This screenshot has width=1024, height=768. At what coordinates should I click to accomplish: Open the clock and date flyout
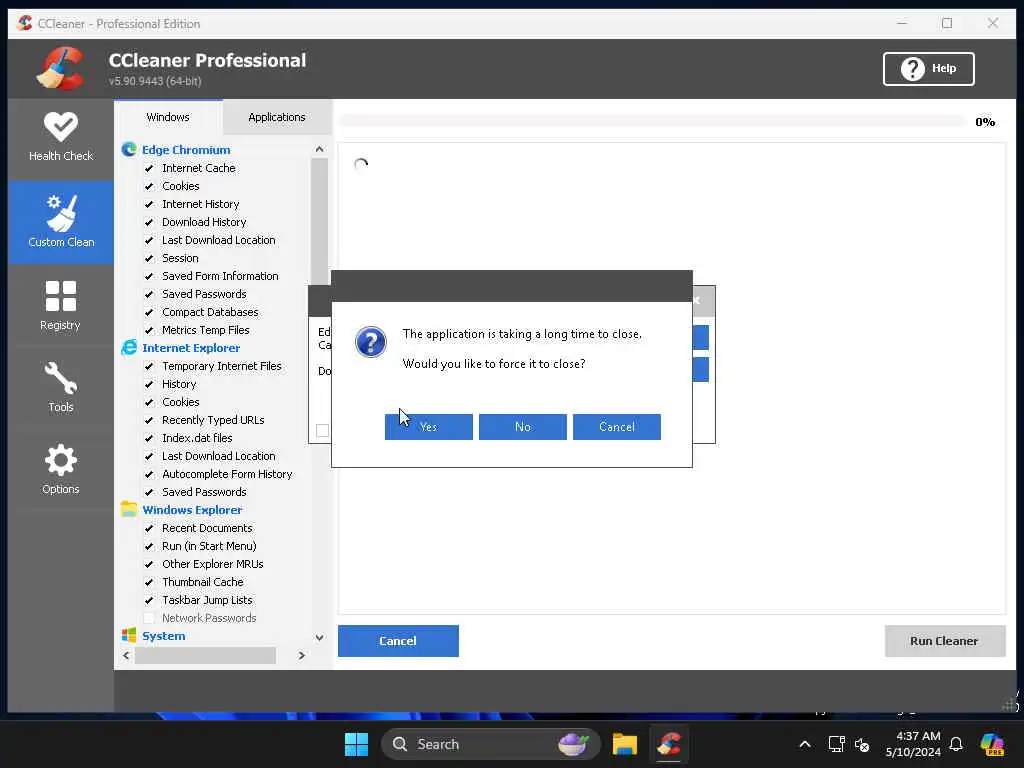coord(913,744)
